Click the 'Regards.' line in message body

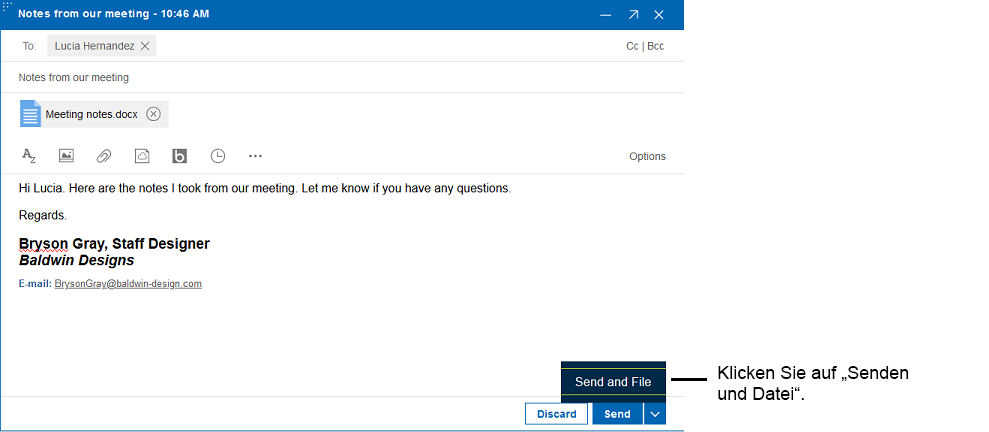click(43, 215)
